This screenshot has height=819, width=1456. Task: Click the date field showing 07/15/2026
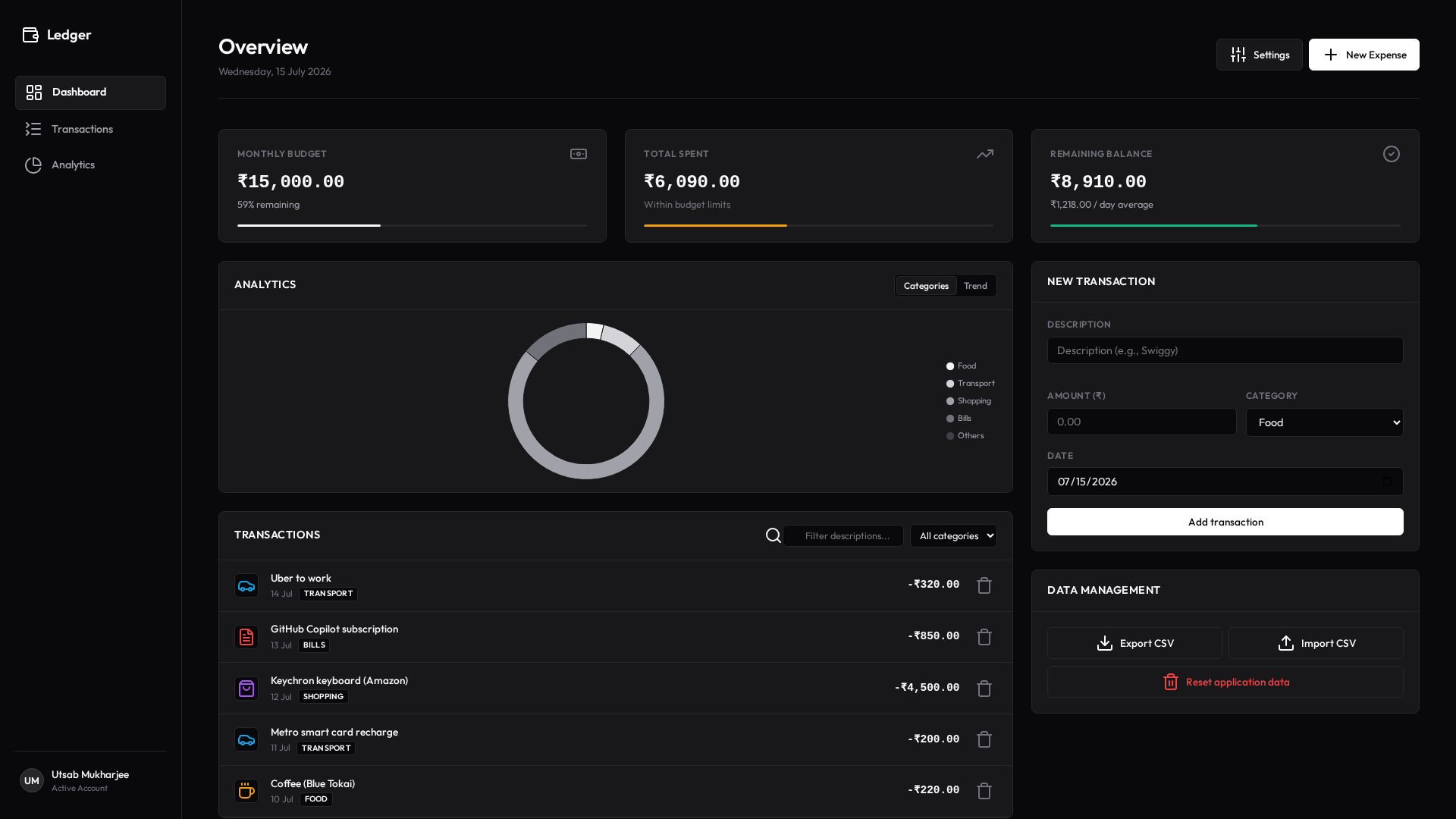coord(1225,482)
